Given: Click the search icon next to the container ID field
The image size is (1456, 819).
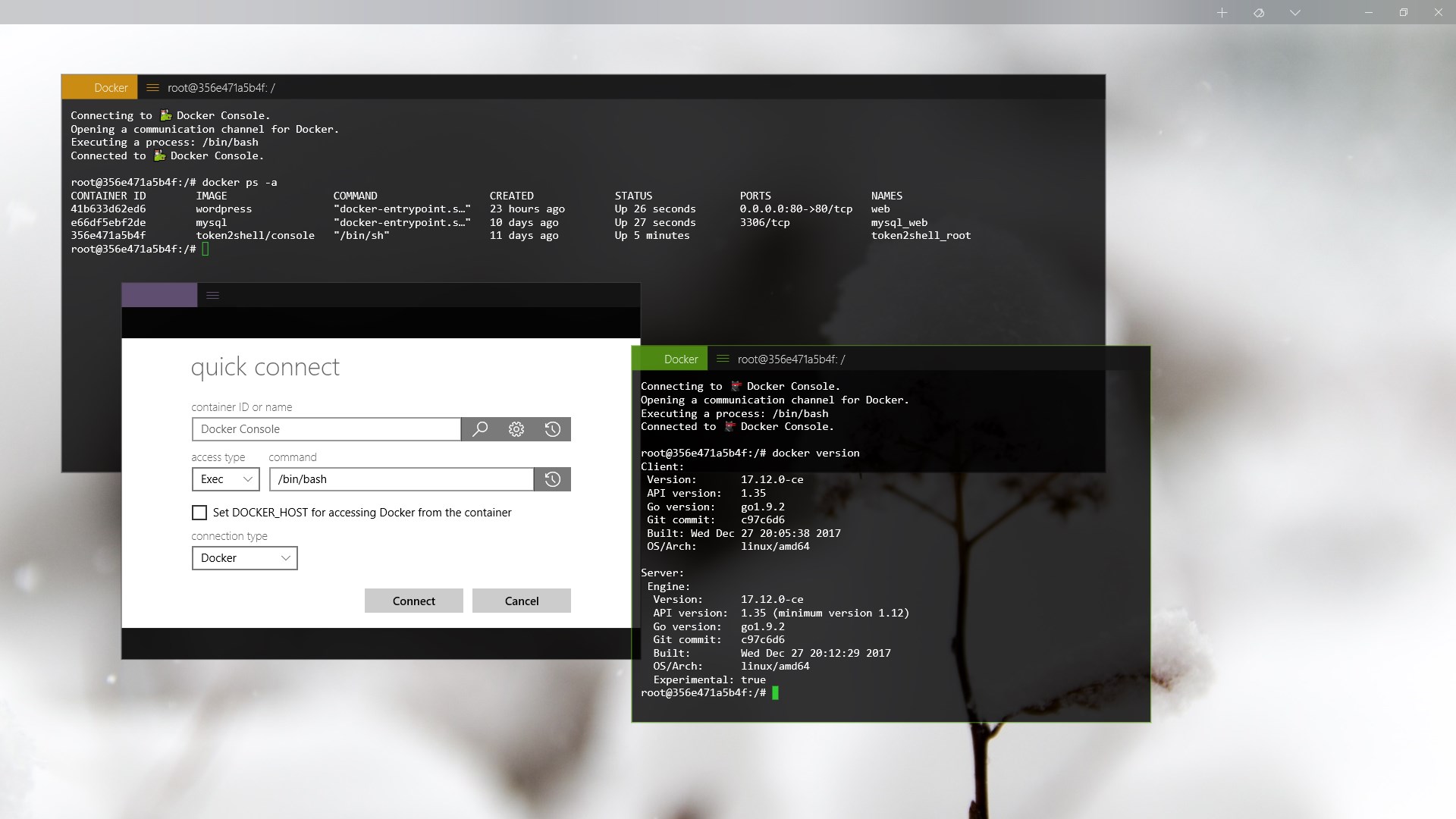Looking at the screenshot, I should tap(480, 429).
